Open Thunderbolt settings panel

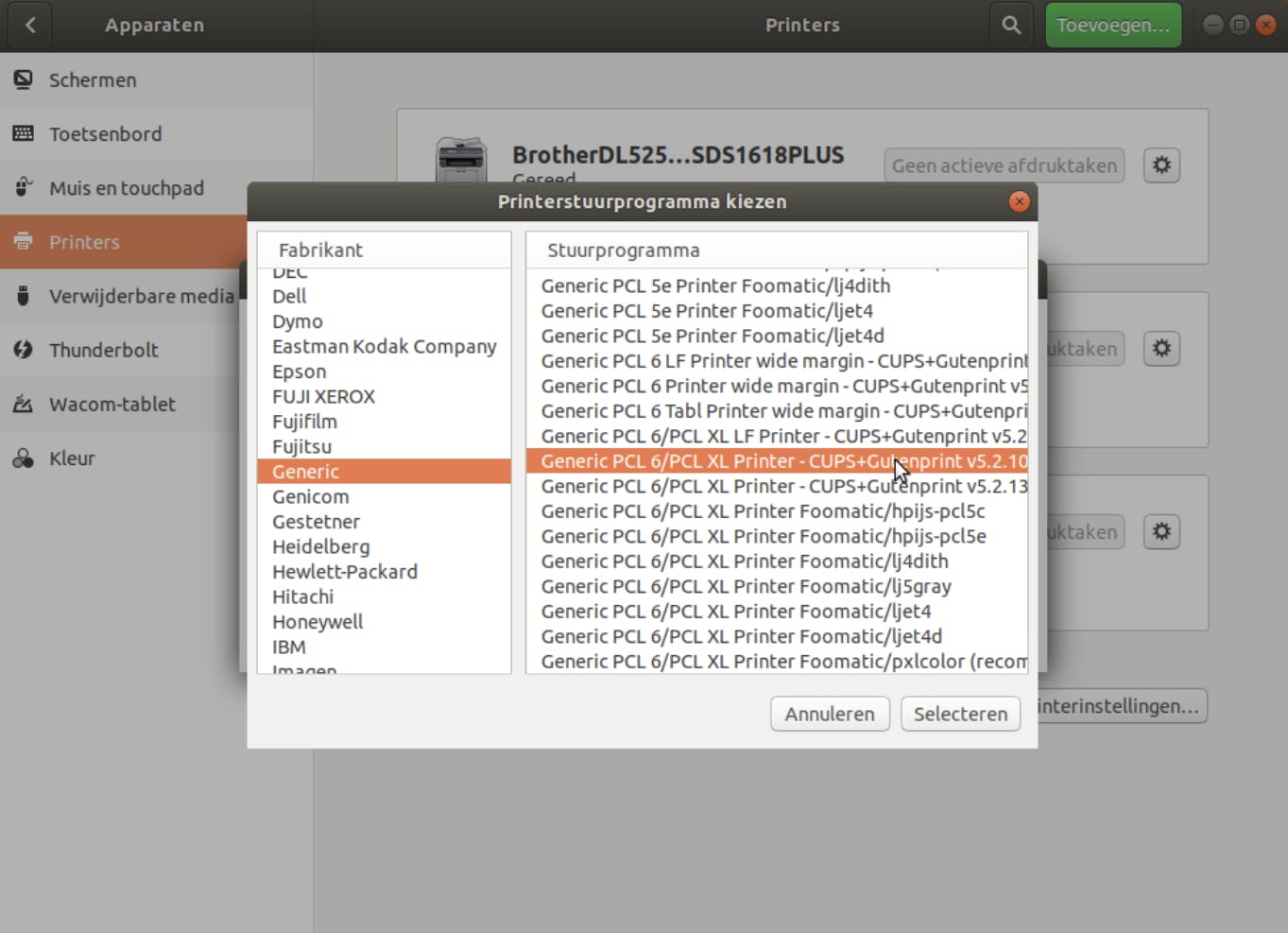pyautogui.click(x=123, y=350)
